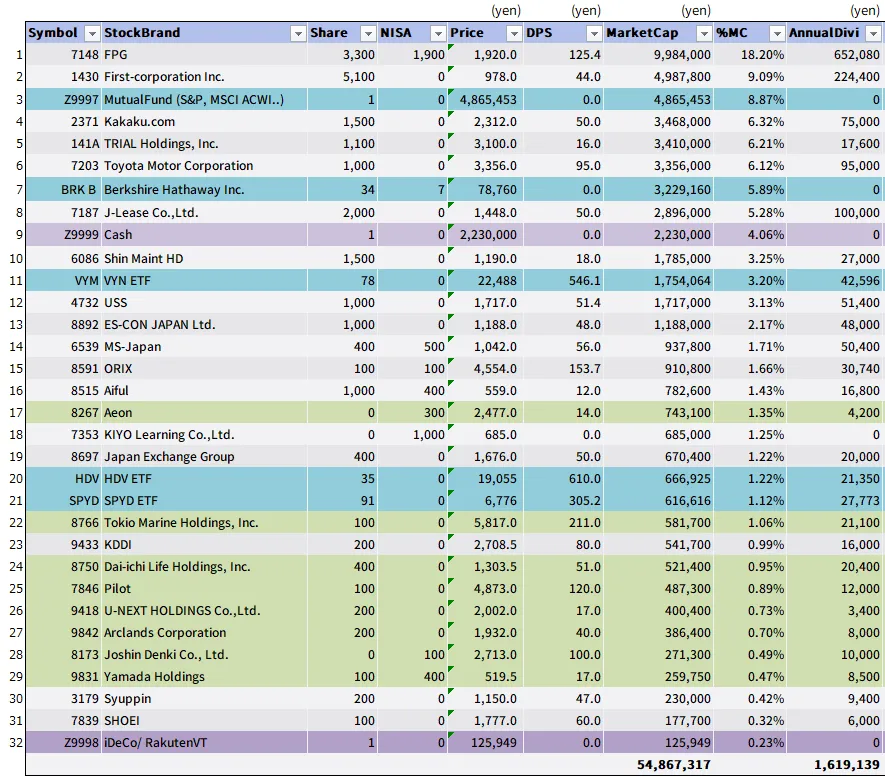This screenshot has height=777, width=885.
Task: Open the NISA column filter dropdown
Action: coord(437,33)
